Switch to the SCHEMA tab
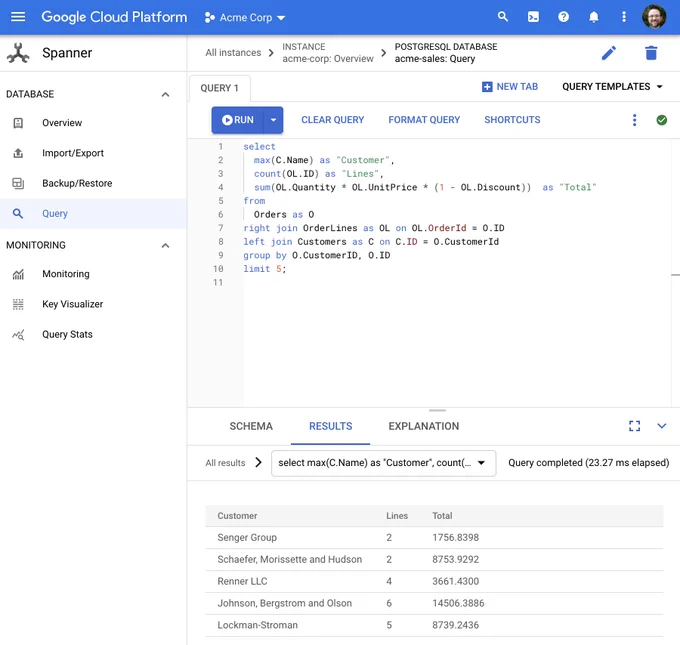680x645 pixels. coord(251,426)
